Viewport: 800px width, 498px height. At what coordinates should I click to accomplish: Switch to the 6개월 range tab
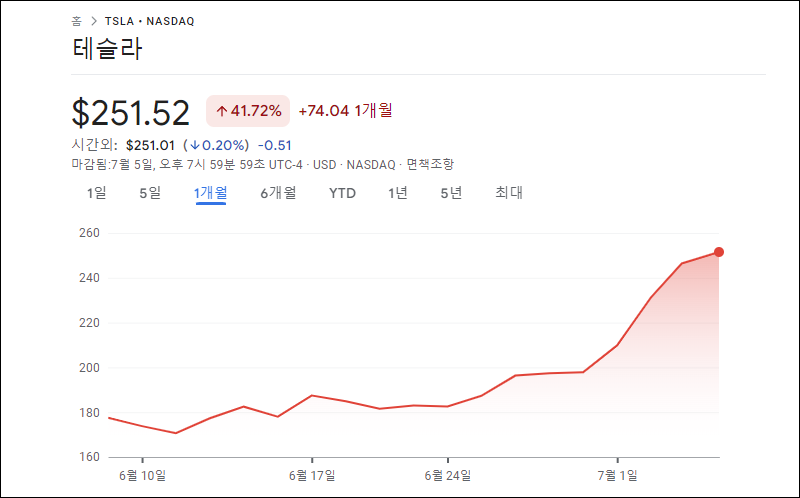278,193
